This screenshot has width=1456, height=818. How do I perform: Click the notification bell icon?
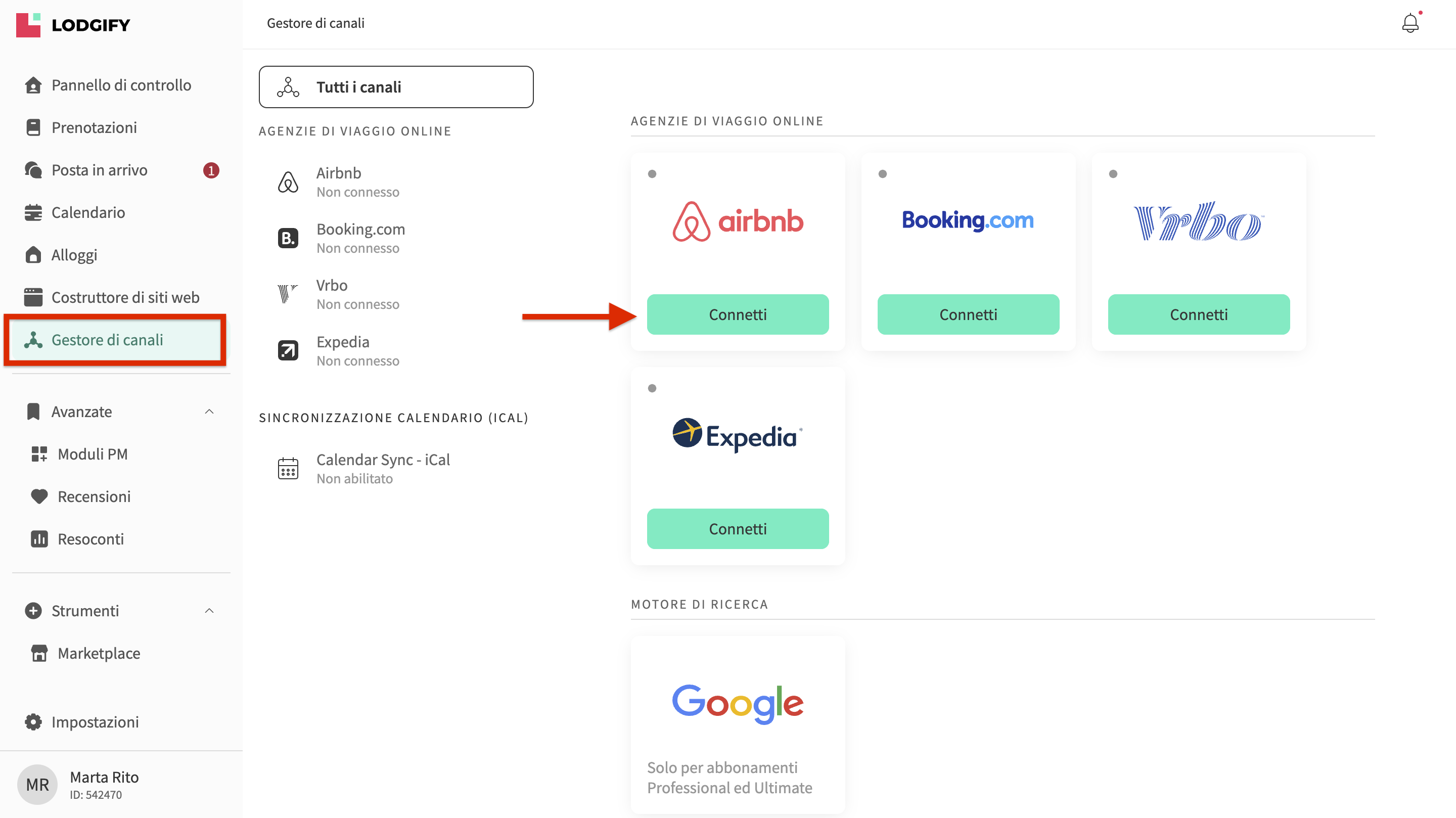(x=1409, y=23)
